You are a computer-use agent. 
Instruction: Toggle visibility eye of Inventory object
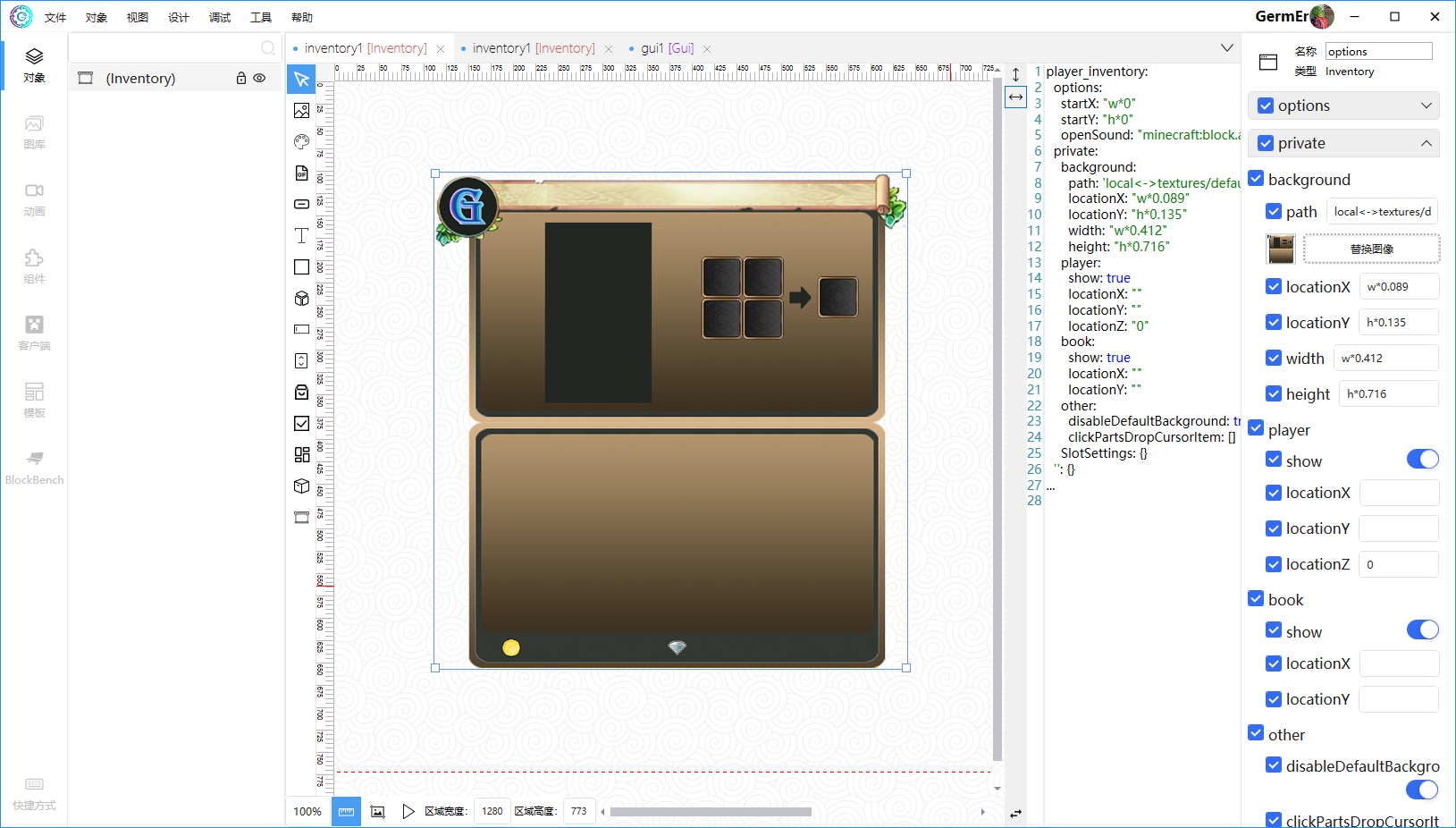point(259,79)
